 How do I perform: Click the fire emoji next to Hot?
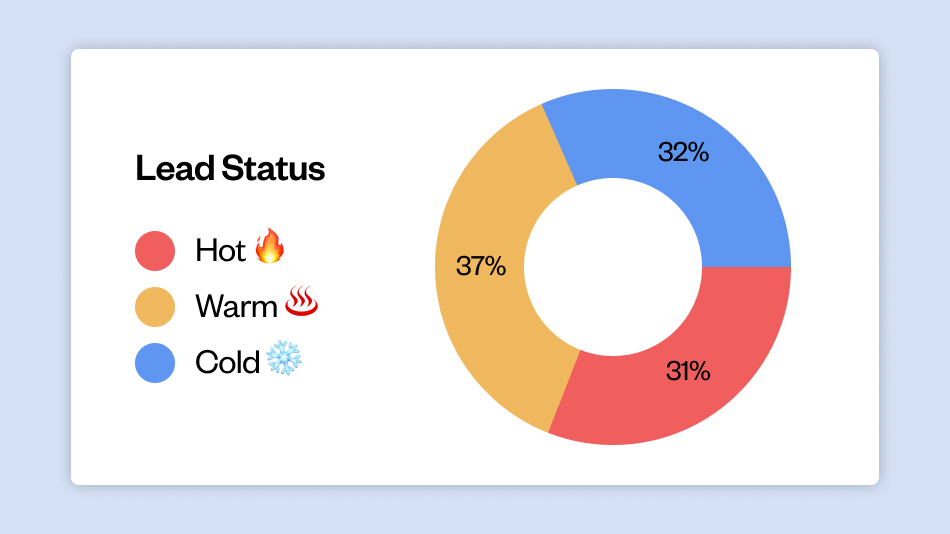point(269,247)
